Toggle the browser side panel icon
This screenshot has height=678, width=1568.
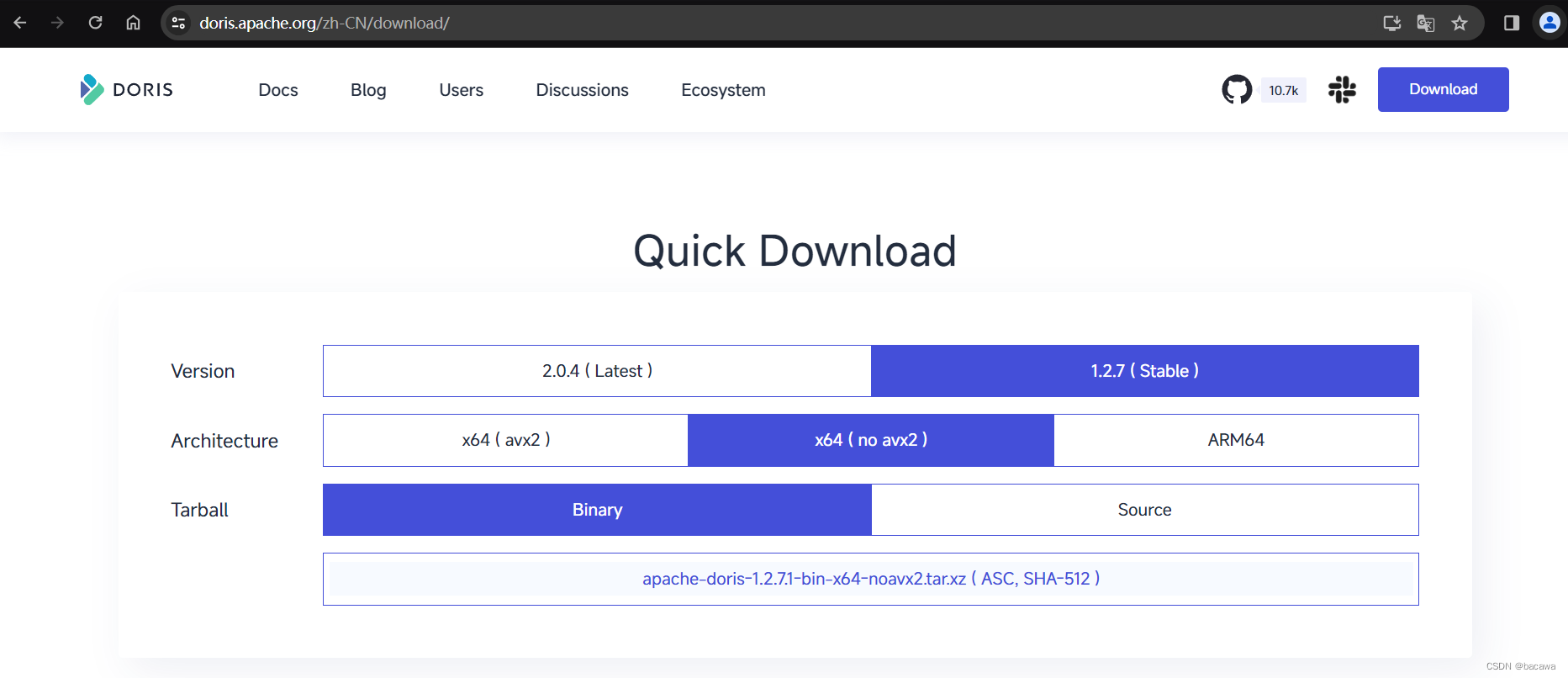click(x=1512, y=23)
